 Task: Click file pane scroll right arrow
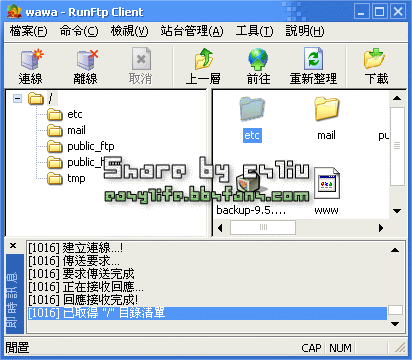click(x=381, y=228)
